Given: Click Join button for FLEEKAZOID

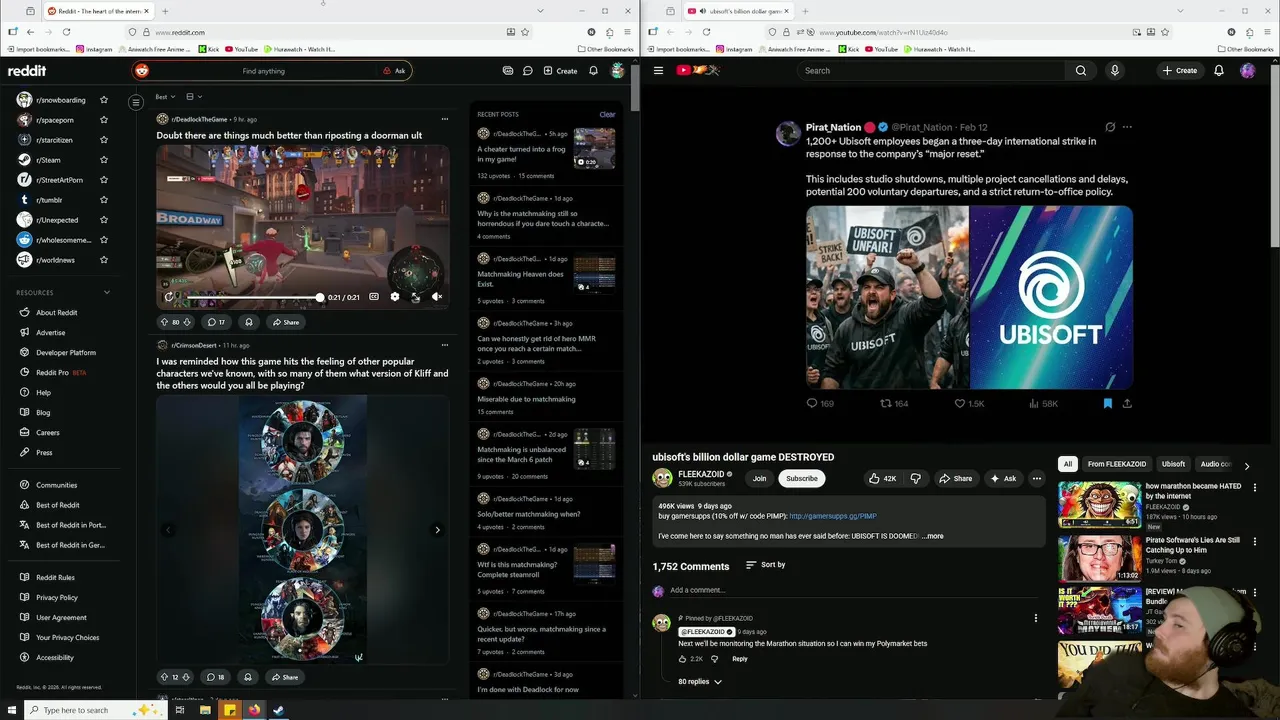Looking at the screenshot, I should (759, 479).
